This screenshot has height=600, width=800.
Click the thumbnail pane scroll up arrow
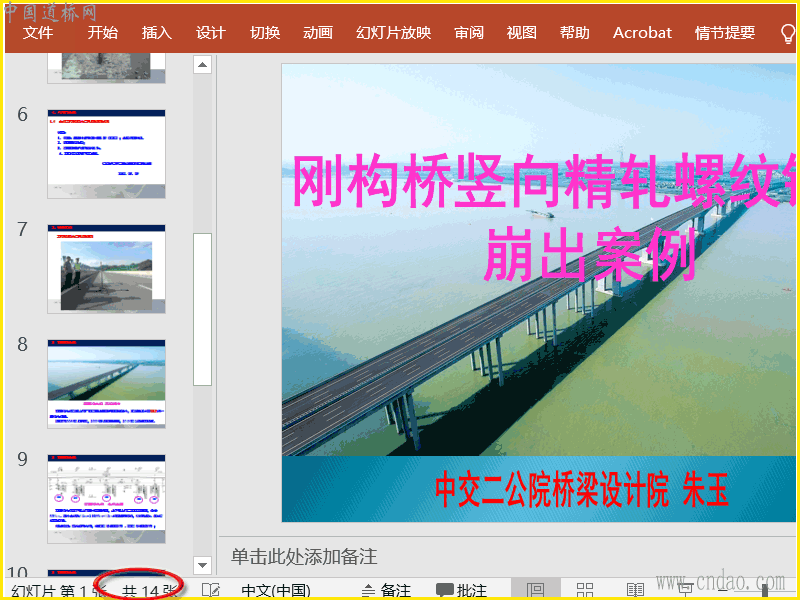click(203, 65)
